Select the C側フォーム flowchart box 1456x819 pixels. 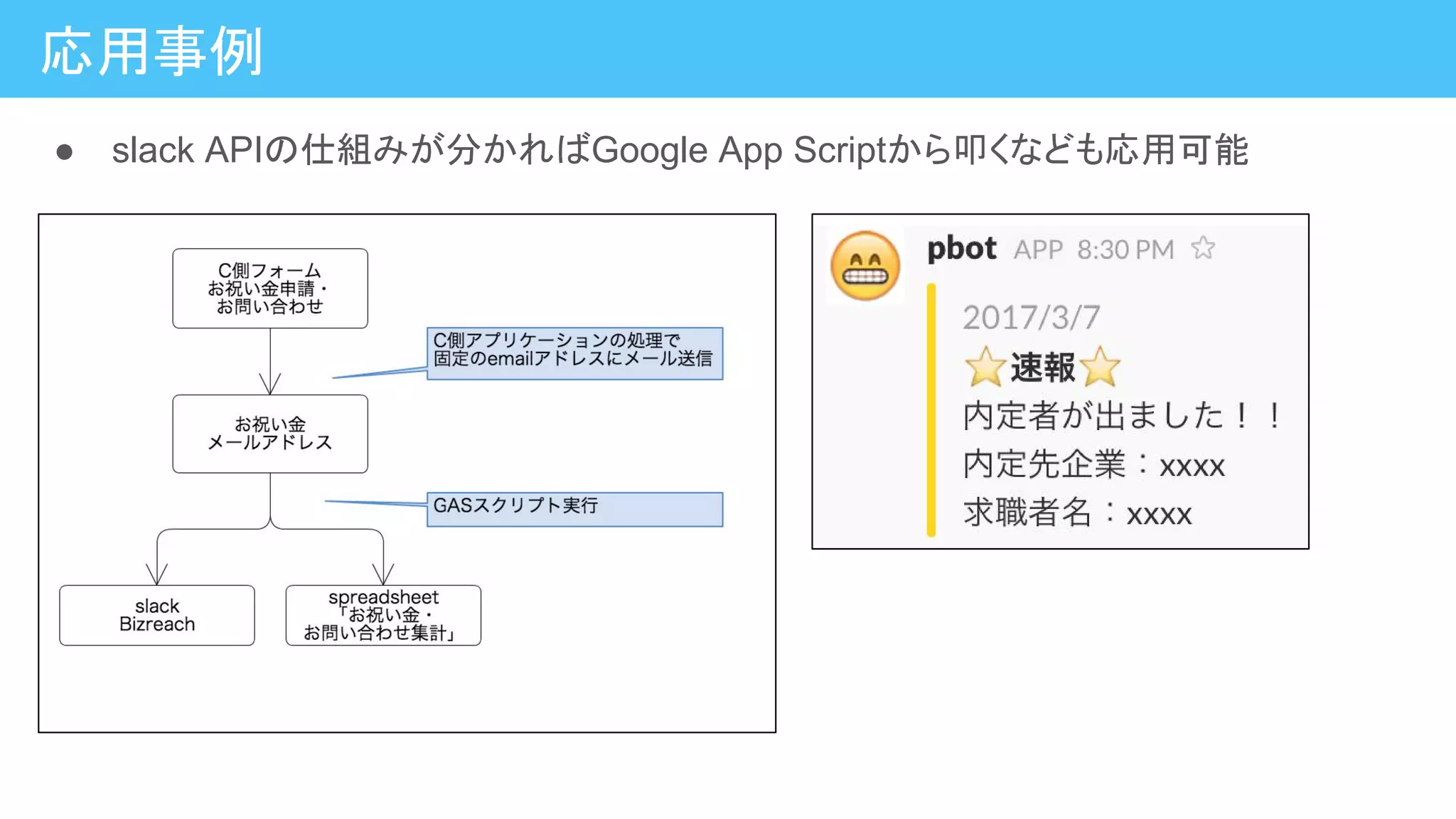(x=270, y=288)
